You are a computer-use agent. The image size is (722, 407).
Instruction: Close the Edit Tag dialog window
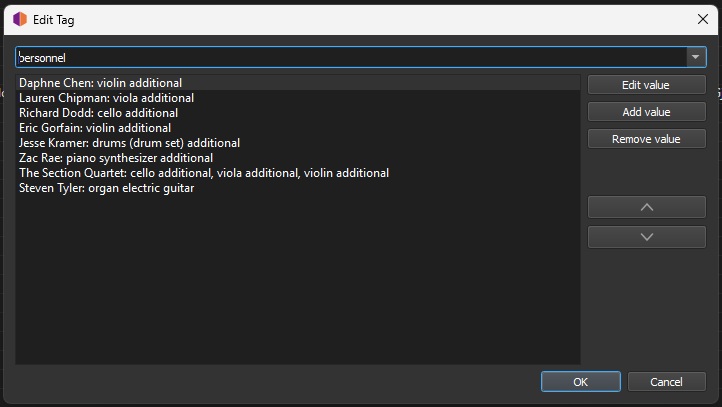pos(702,19)
